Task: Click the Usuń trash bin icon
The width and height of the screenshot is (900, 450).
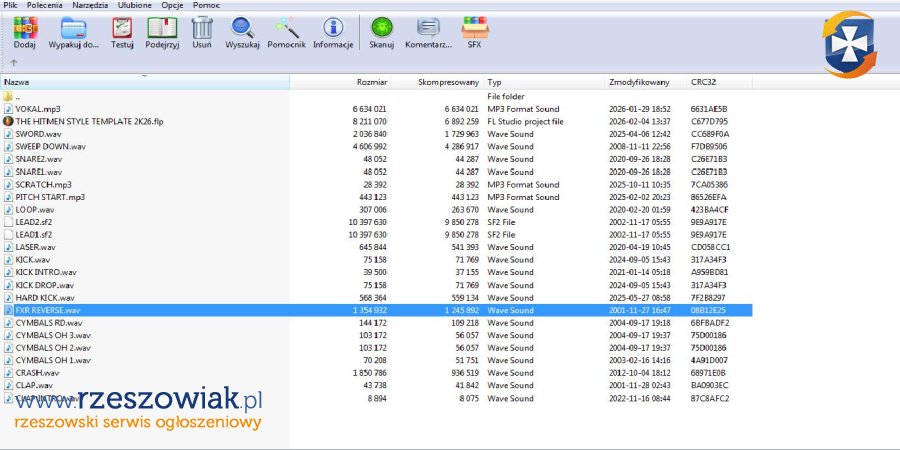Action: pos(202,30)
